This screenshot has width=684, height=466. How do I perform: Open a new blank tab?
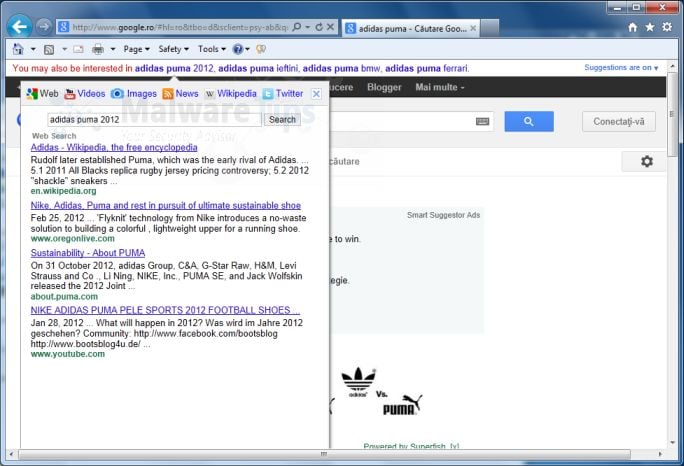point(489,28)
